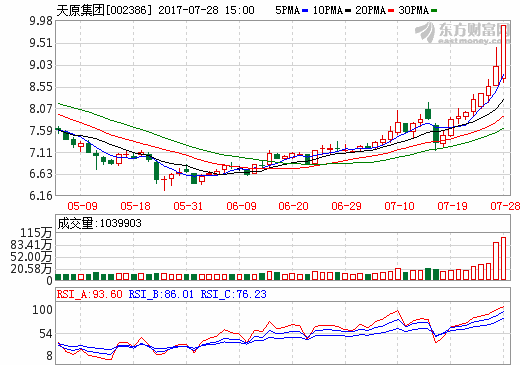Click the RSI_C:76.23 indicator value
520x365 pixels.
[x=233, y=294]
